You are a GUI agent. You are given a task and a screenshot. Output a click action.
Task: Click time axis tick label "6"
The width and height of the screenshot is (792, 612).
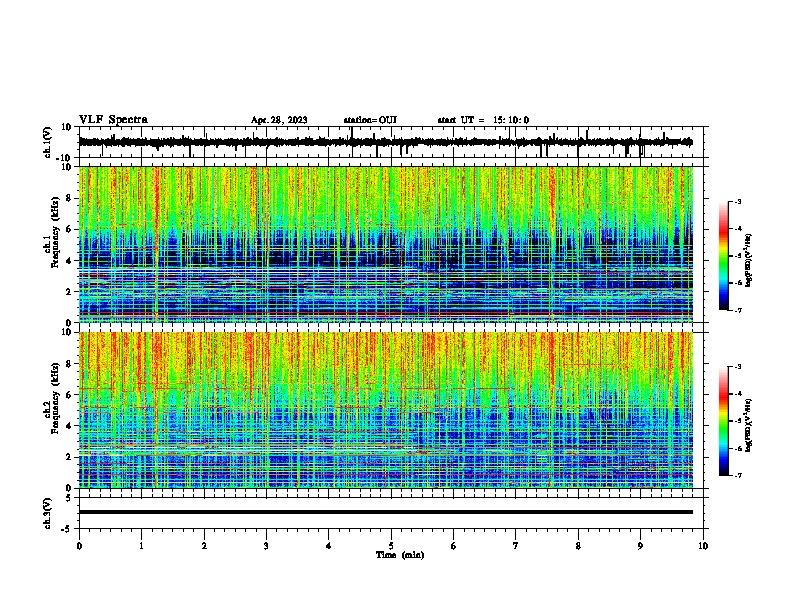click(x=454, y=546)
